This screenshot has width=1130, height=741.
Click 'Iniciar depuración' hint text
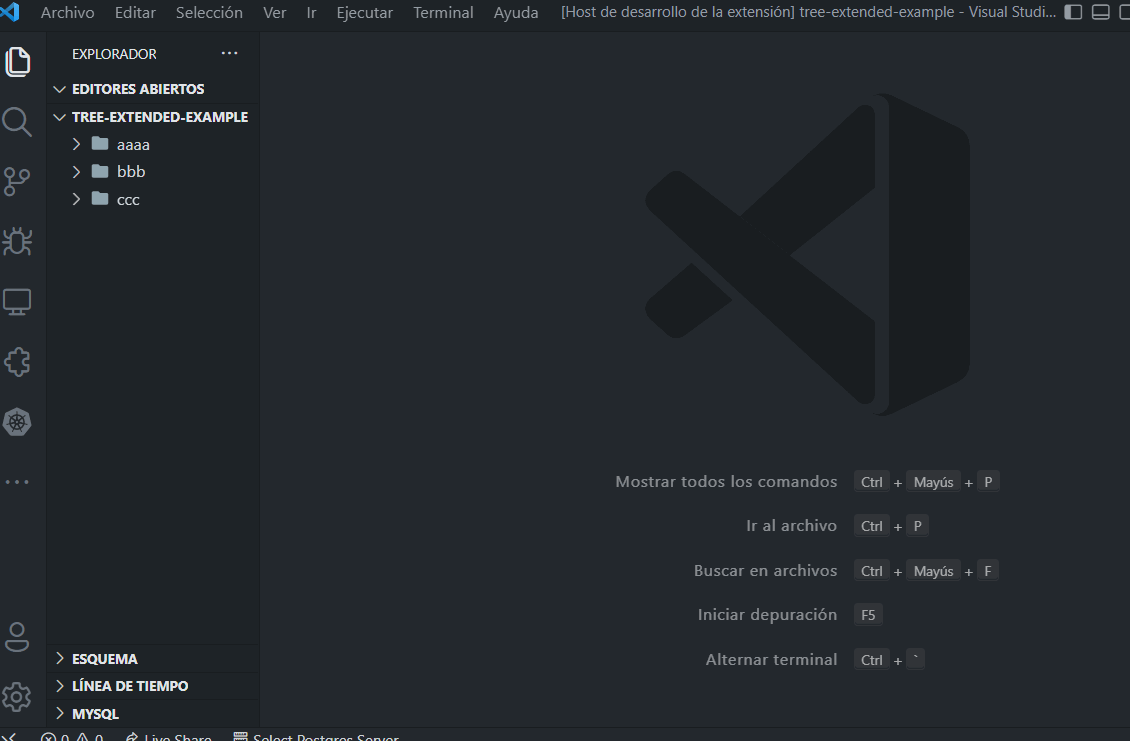pyautogui.click(x=768, y=615)
